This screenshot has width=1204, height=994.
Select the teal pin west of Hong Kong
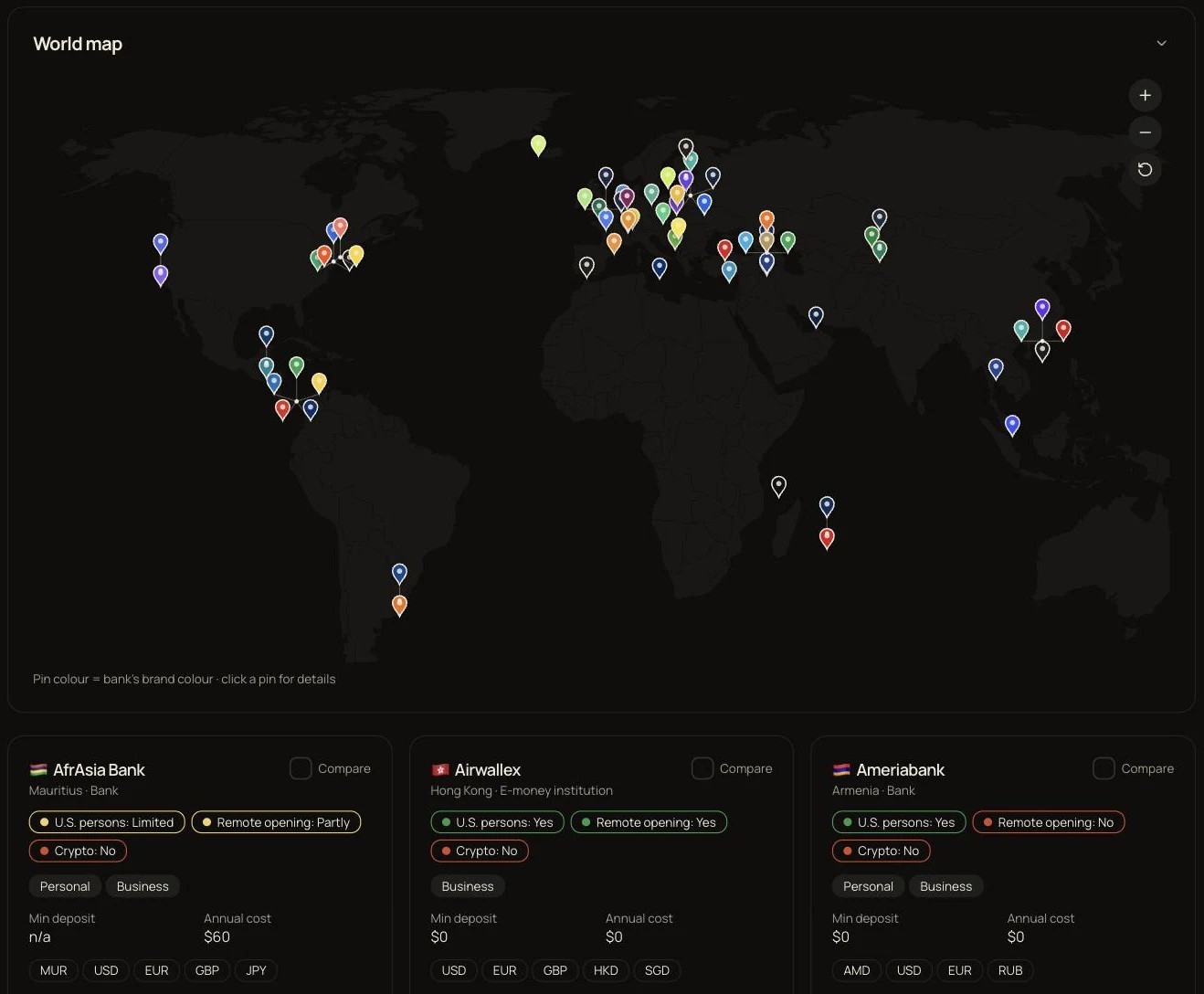1021,329
